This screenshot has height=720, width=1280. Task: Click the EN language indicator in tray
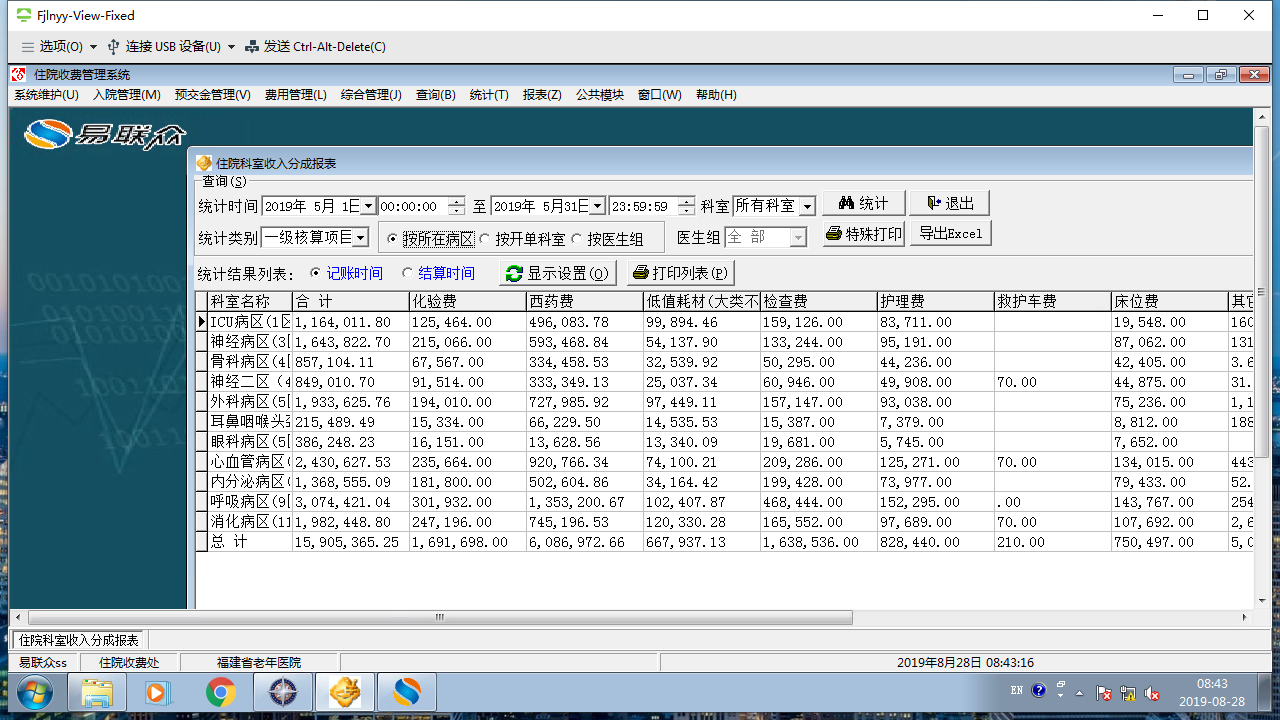point(1017,691)
